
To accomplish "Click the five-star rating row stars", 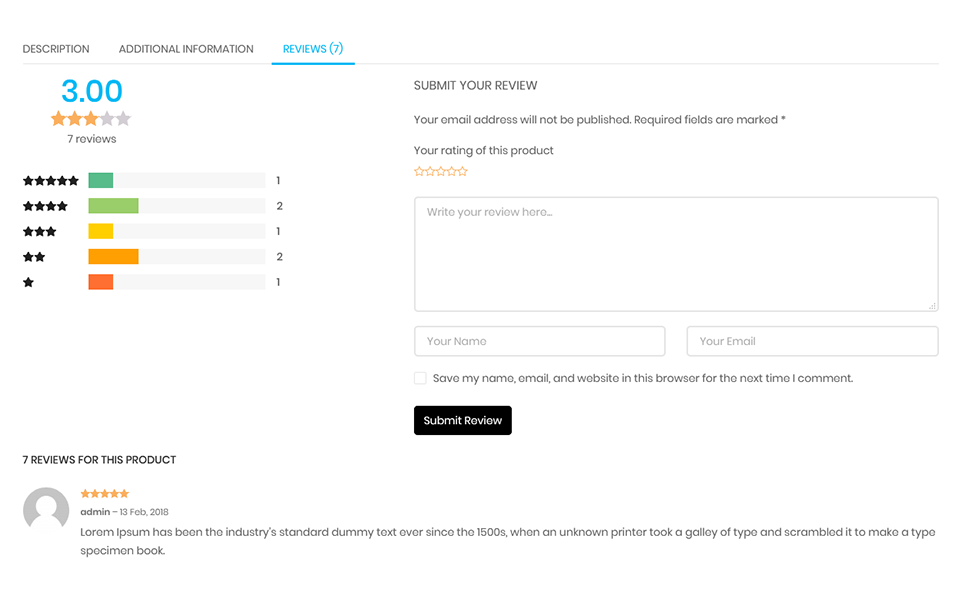I will [x=51, y=180].
